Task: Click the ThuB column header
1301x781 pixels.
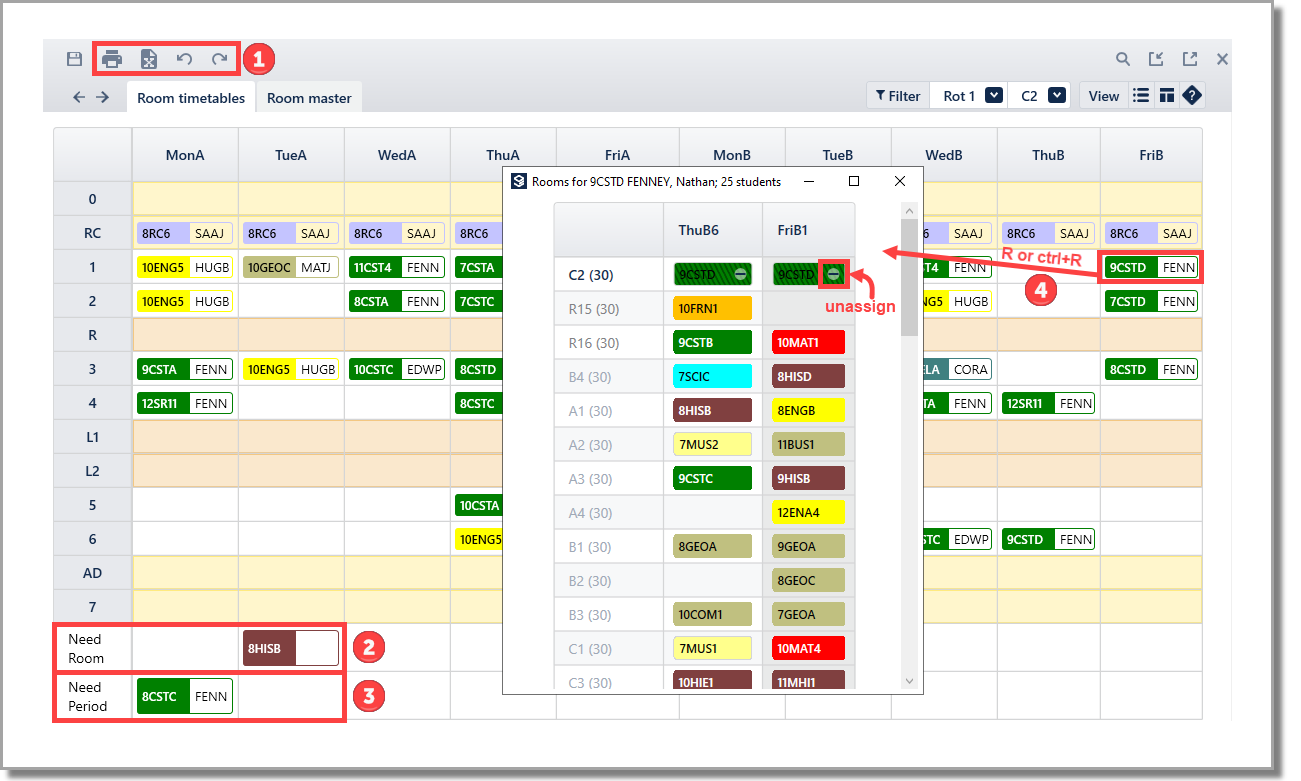Action: [x=1047, y=155]
